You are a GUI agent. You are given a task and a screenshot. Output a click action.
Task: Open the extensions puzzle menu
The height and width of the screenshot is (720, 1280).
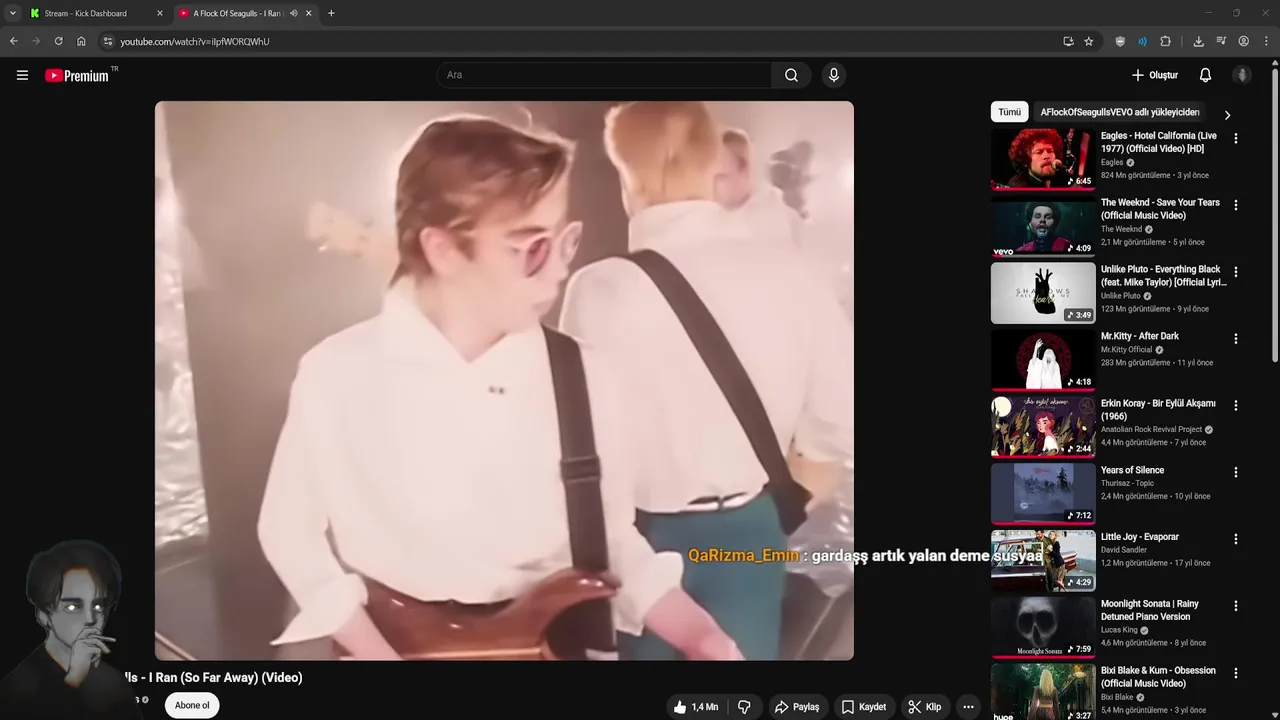pos(1165,41)
